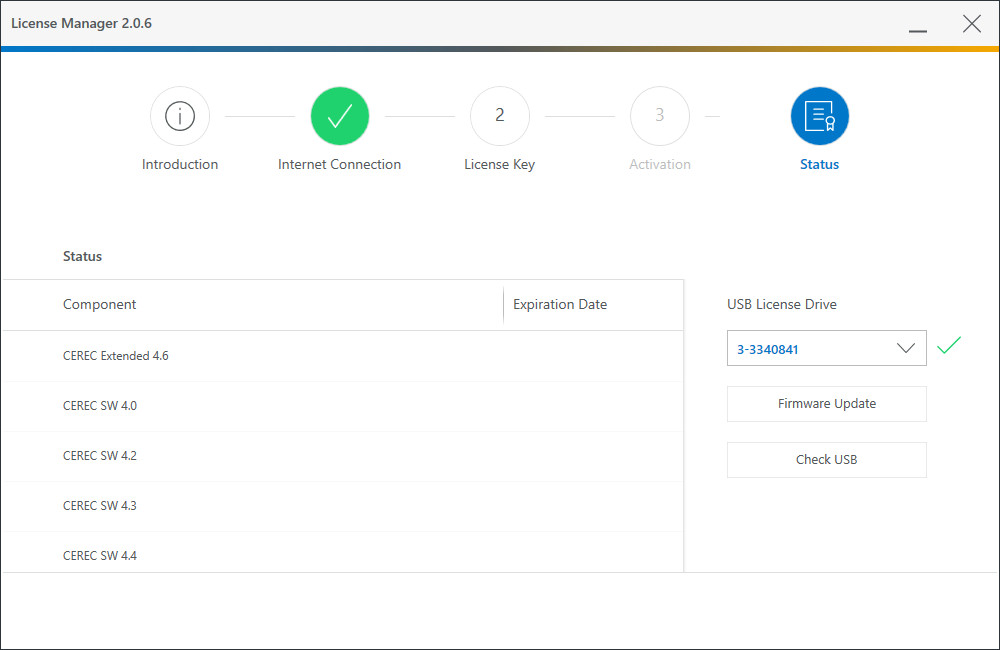
Task: Click the USB License Drive label
Action: pos(782,305)
